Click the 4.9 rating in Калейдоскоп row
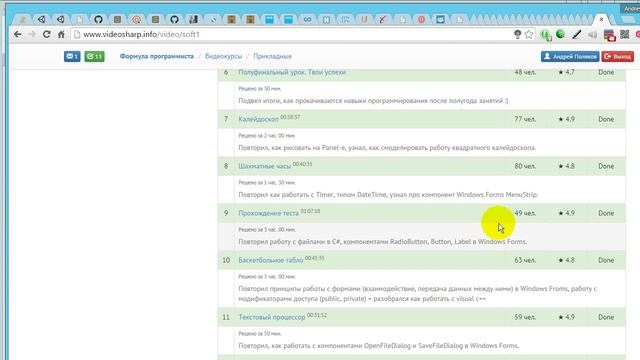The image size is (640, 360). [567, 119]
